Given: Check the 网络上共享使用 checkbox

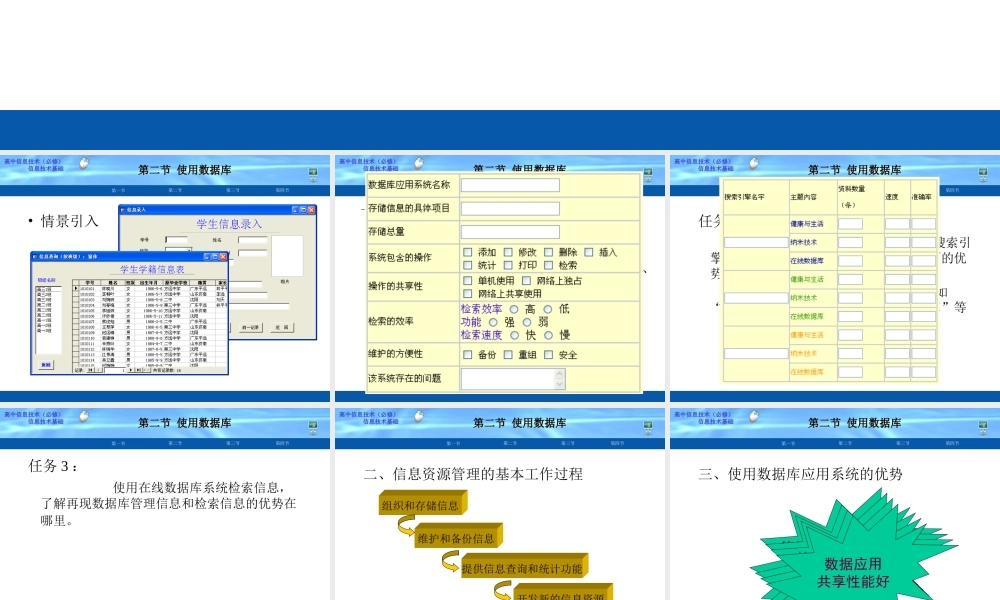Looking at the screenshot, I should click(x=467, y=294).
